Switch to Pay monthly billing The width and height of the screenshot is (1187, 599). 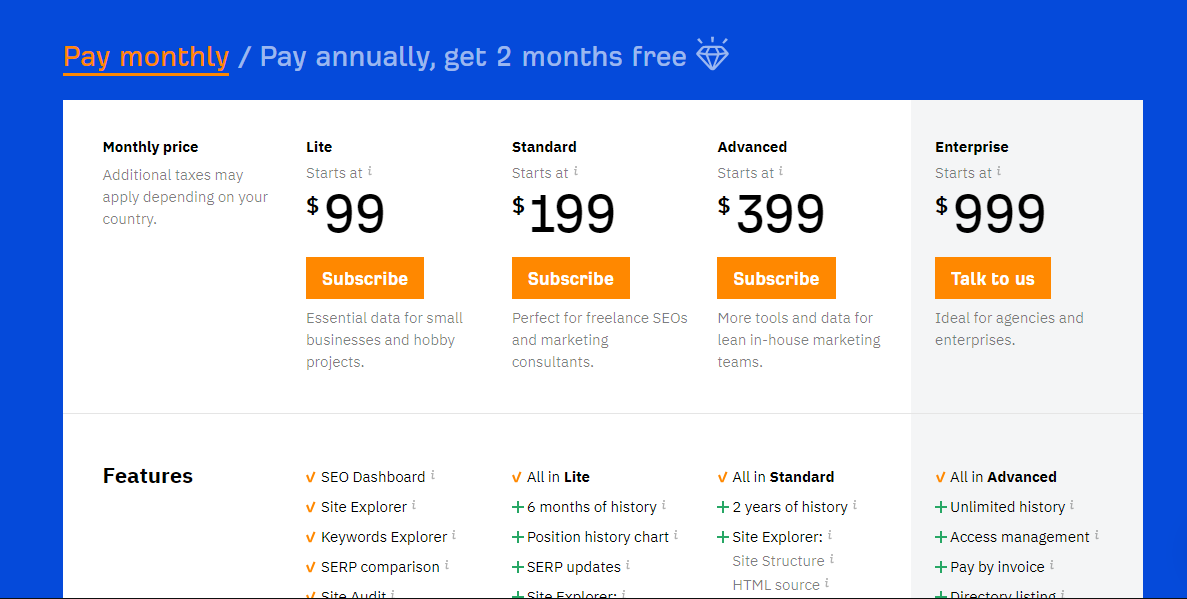146,57
